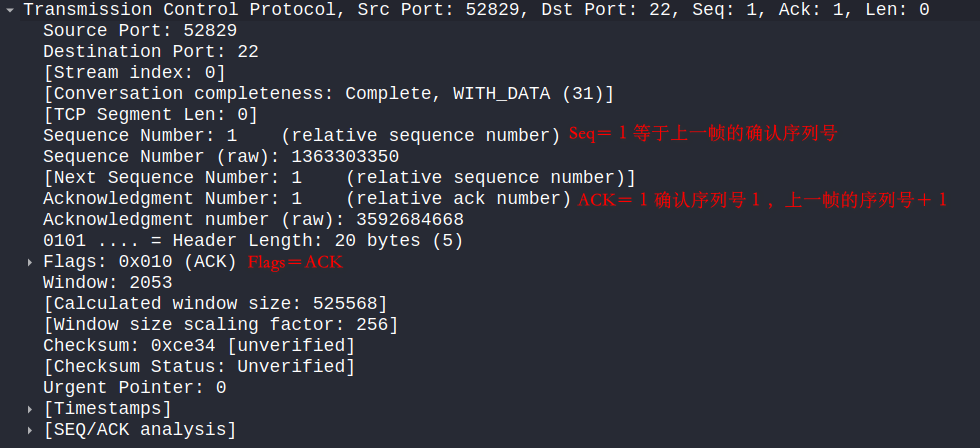Viewport: 980px width, 448px height.
Task: Expand the [Timestamps] tree item
Action: [x=29, y=409]
